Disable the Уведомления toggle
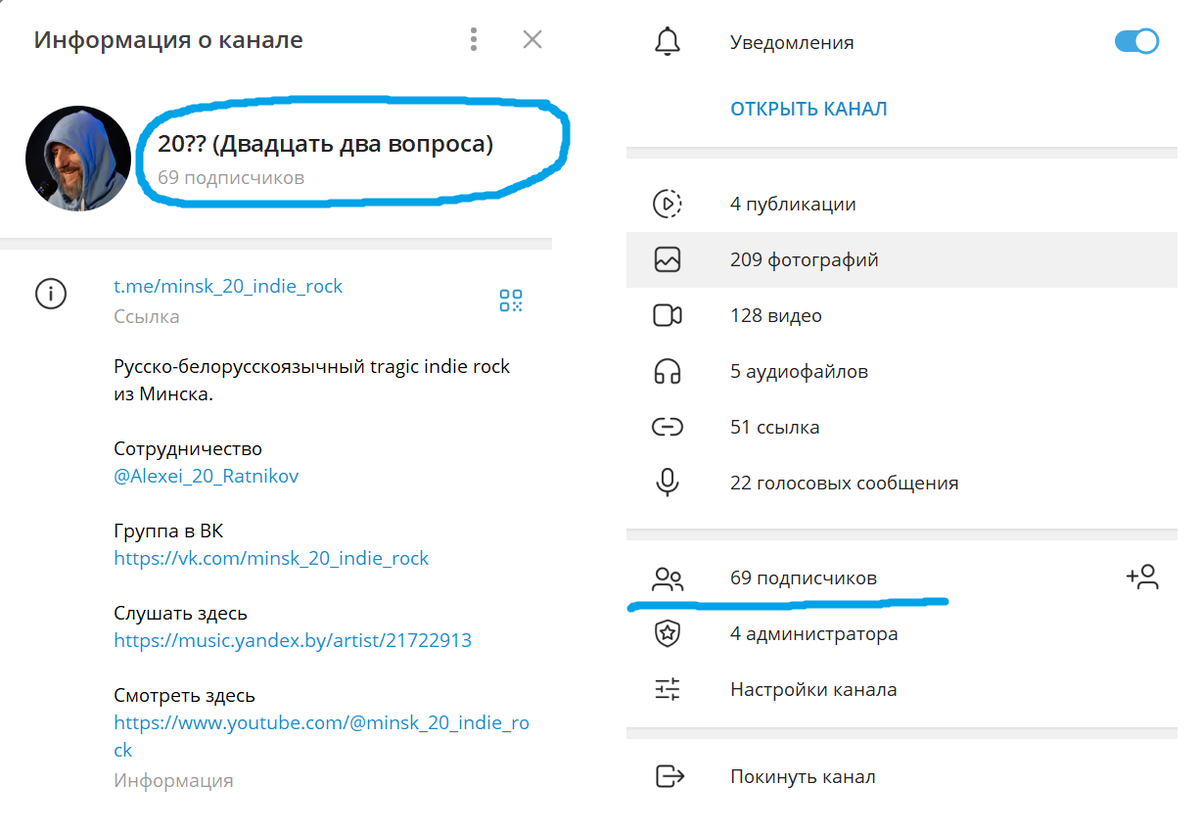The height and width of the screenshot is (831, 1200). coord(1136,42)
